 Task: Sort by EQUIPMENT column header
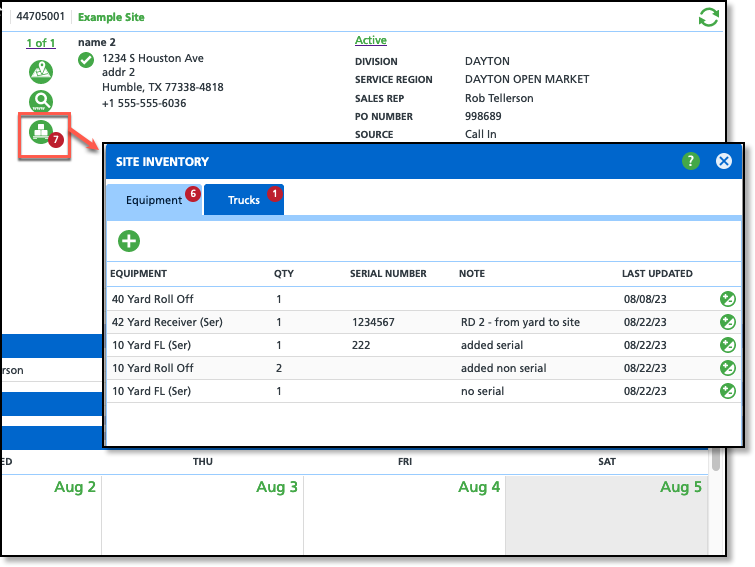tap(138, 273)
